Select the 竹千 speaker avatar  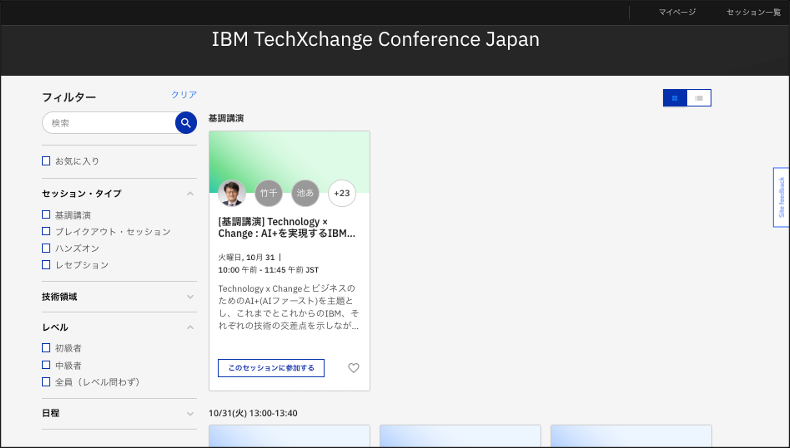point(269,193)
